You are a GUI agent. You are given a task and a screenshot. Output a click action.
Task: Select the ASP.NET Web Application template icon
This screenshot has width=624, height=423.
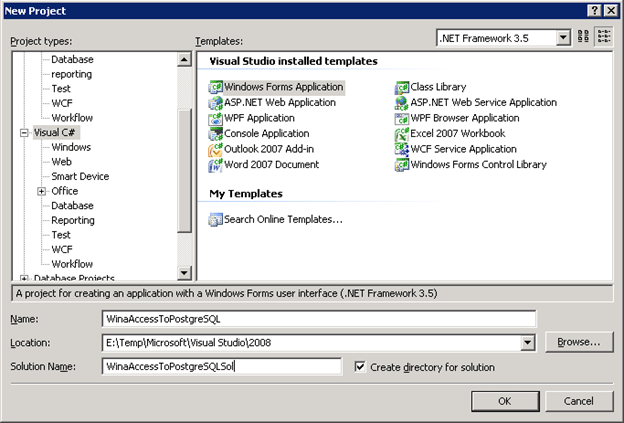click(x=215, y=103)
